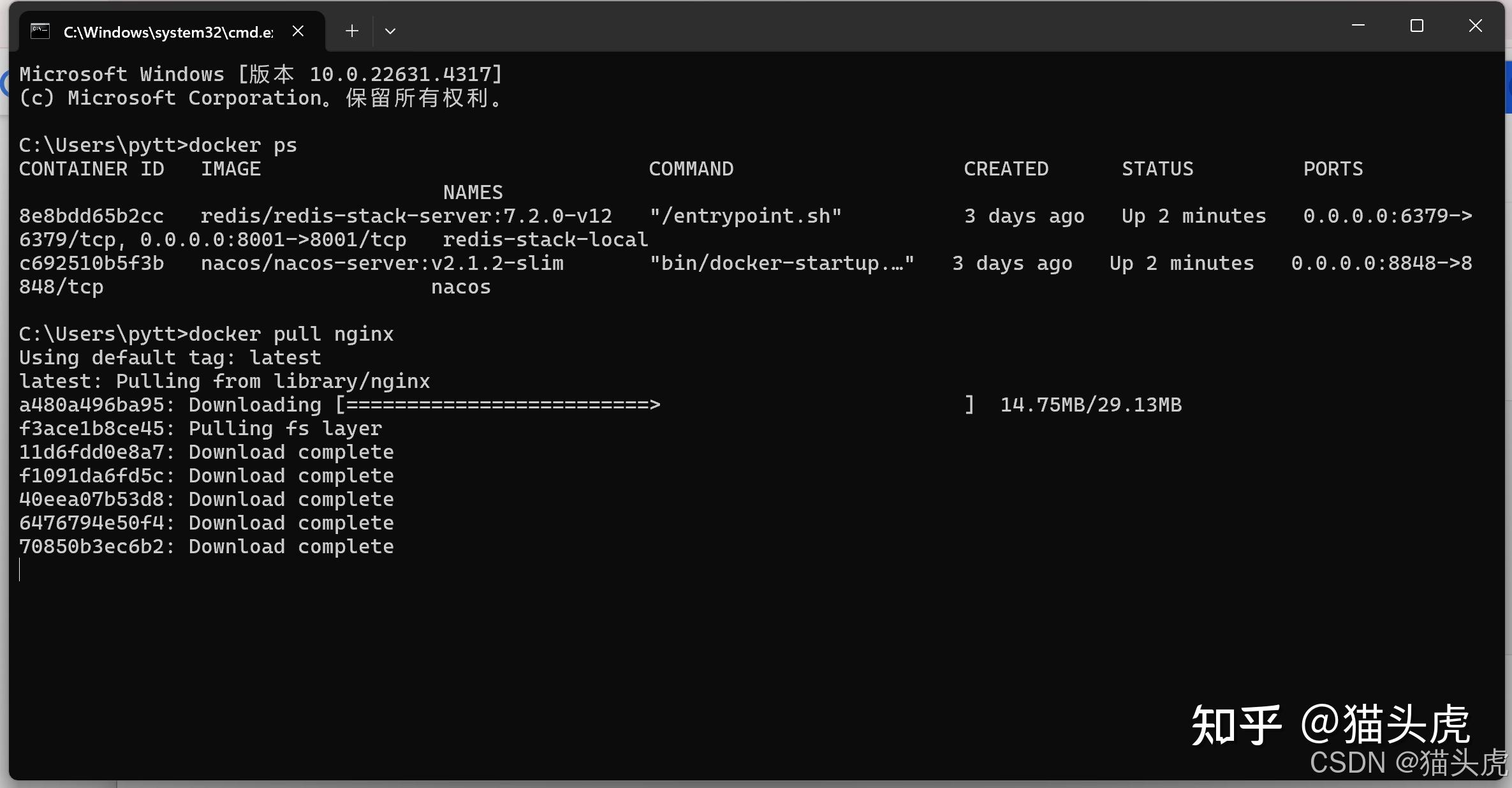The width and height of the screenshot is (1512, 788).
Task: Click the Download complete line for 11d6fdd0e8a7
Action: point(206,452)
